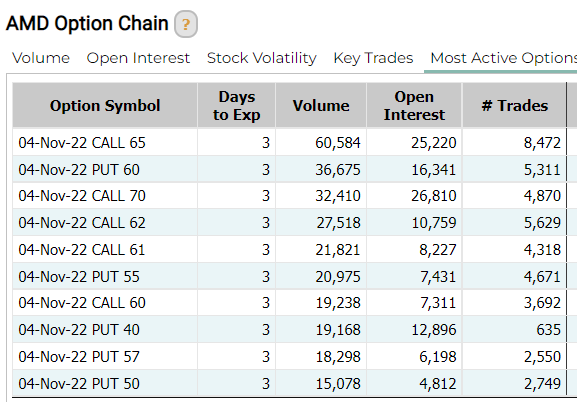Screen dimensions: 577x402
Task: Select 04-Nov-22 CALL 65 option symbol
Action: (82, 143)
